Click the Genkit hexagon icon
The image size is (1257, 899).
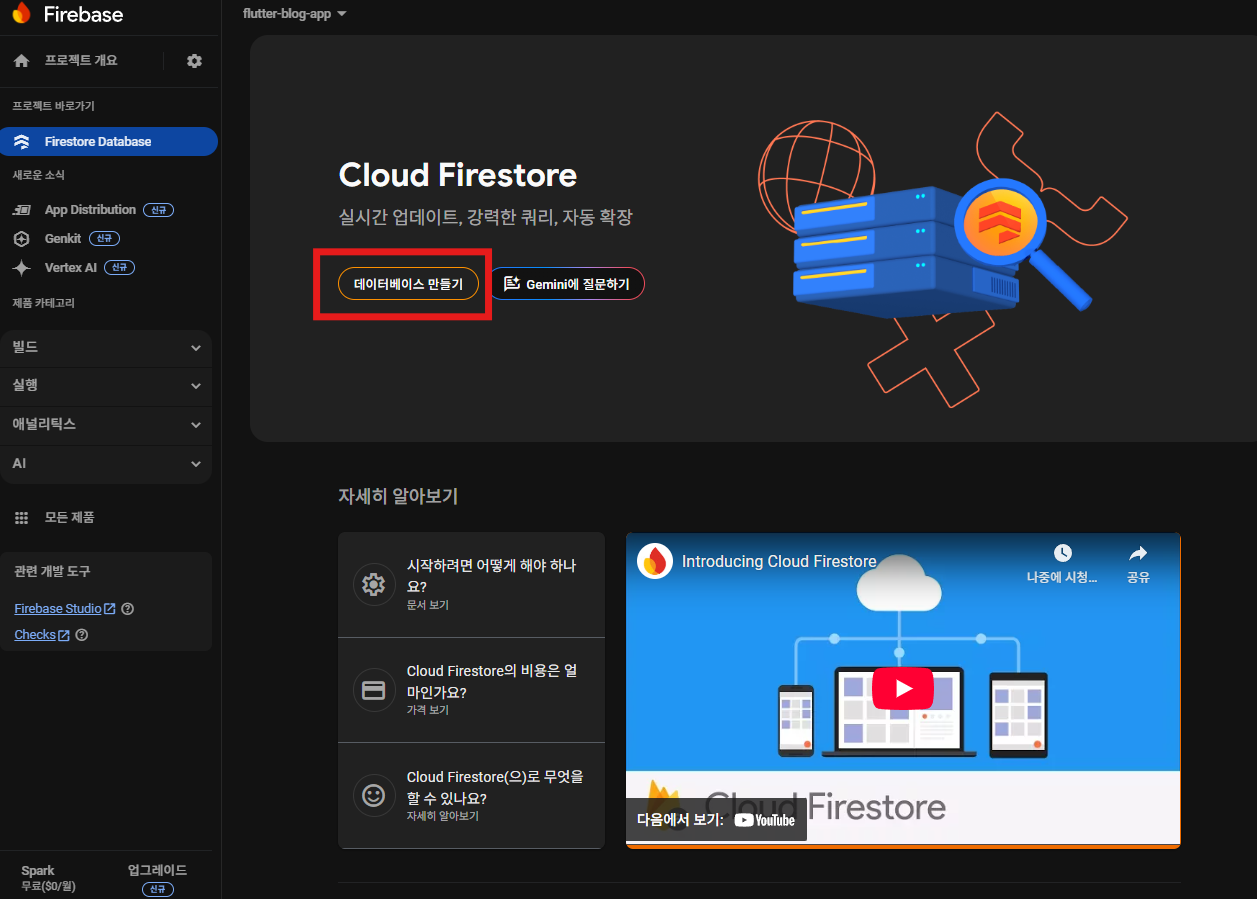tap(22, 239)
